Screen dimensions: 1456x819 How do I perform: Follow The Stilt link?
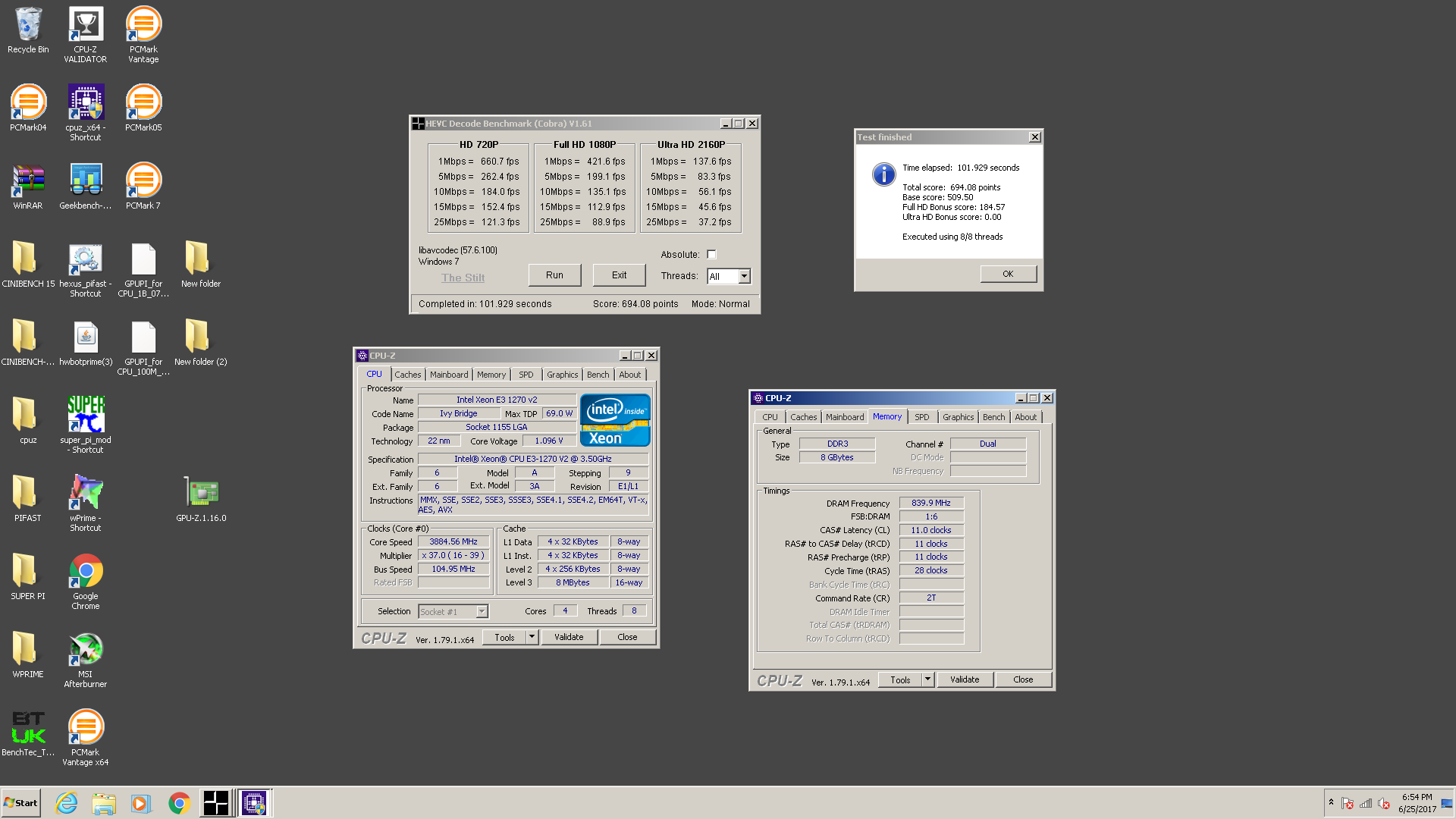[463, 278]
